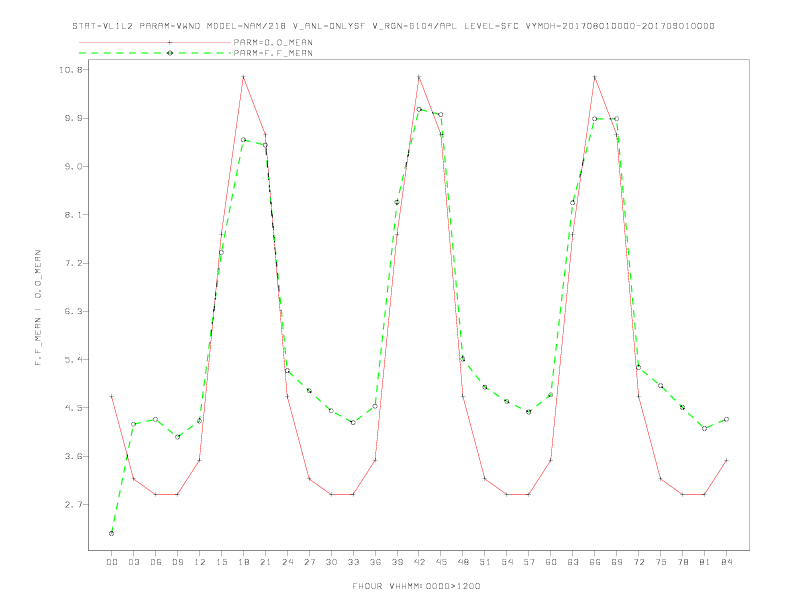Select the PARM=O.O_MEAN legend label
This screenshot has height=612, width=792.
point(273,42)
